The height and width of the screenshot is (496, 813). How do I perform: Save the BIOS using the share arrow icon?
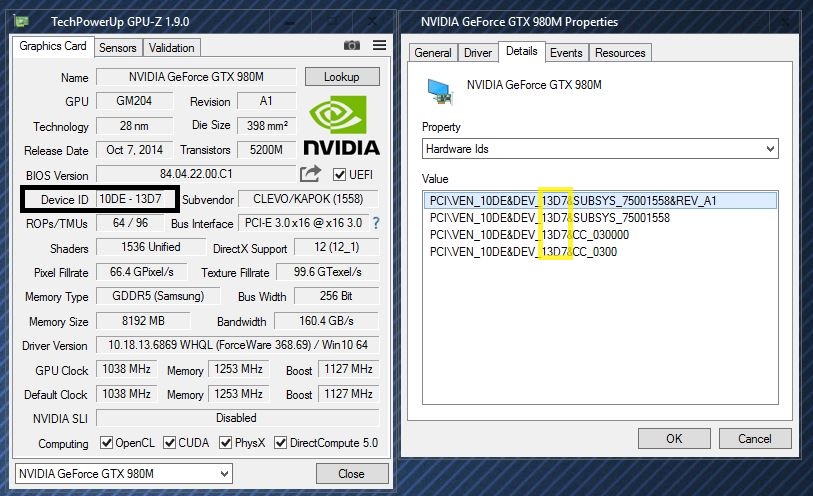tap(310, 174)
